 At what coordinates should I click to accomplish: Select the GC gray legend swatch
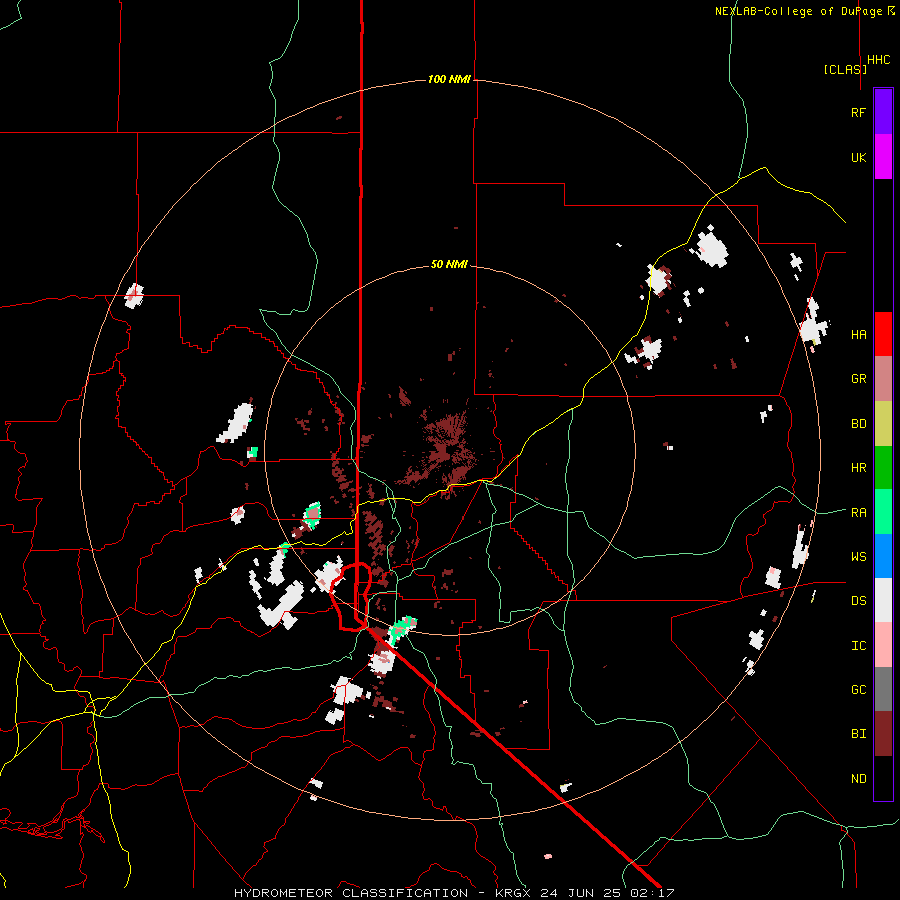click(883, 689)
